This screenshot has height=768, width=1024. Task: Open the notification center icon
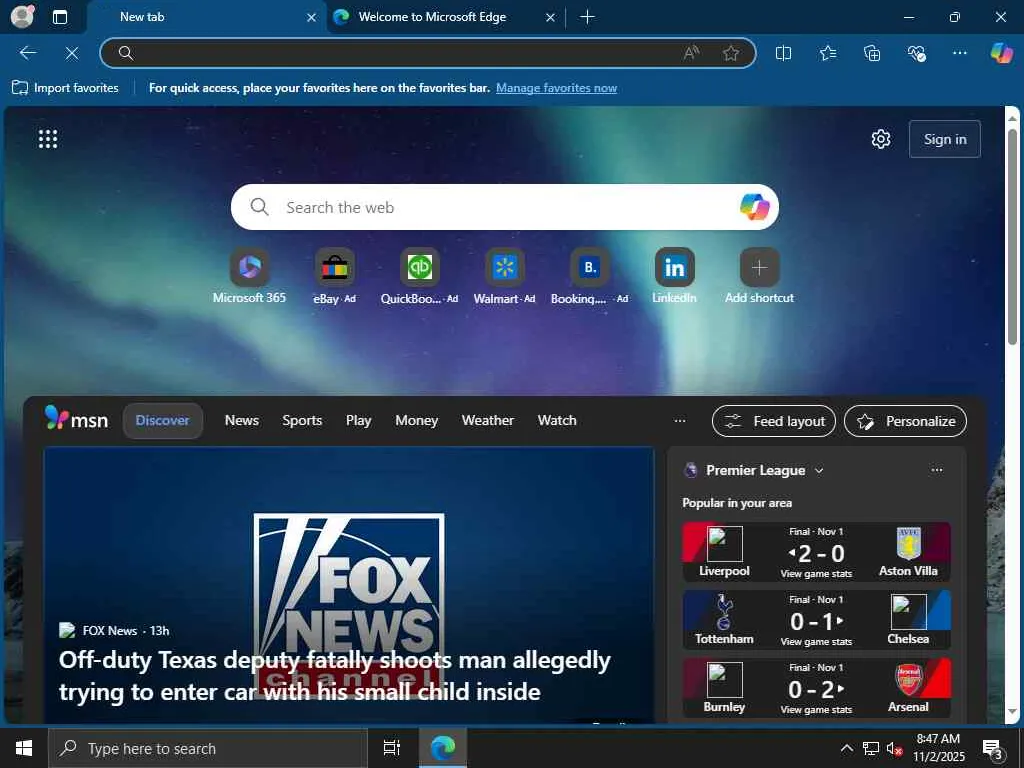[x=992, y=749]
